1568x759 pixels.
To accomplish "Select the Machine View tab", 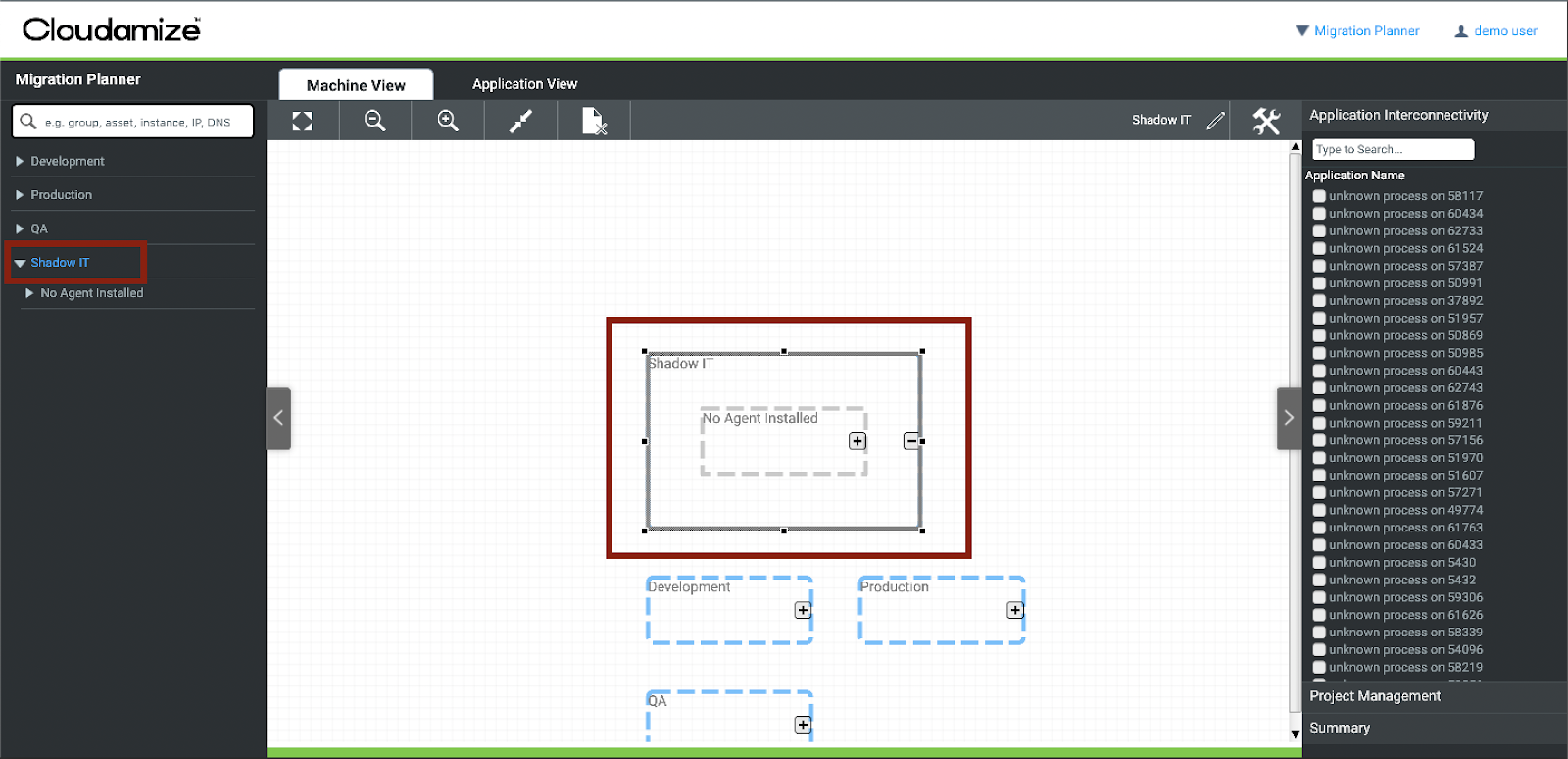I will [356, 85].
